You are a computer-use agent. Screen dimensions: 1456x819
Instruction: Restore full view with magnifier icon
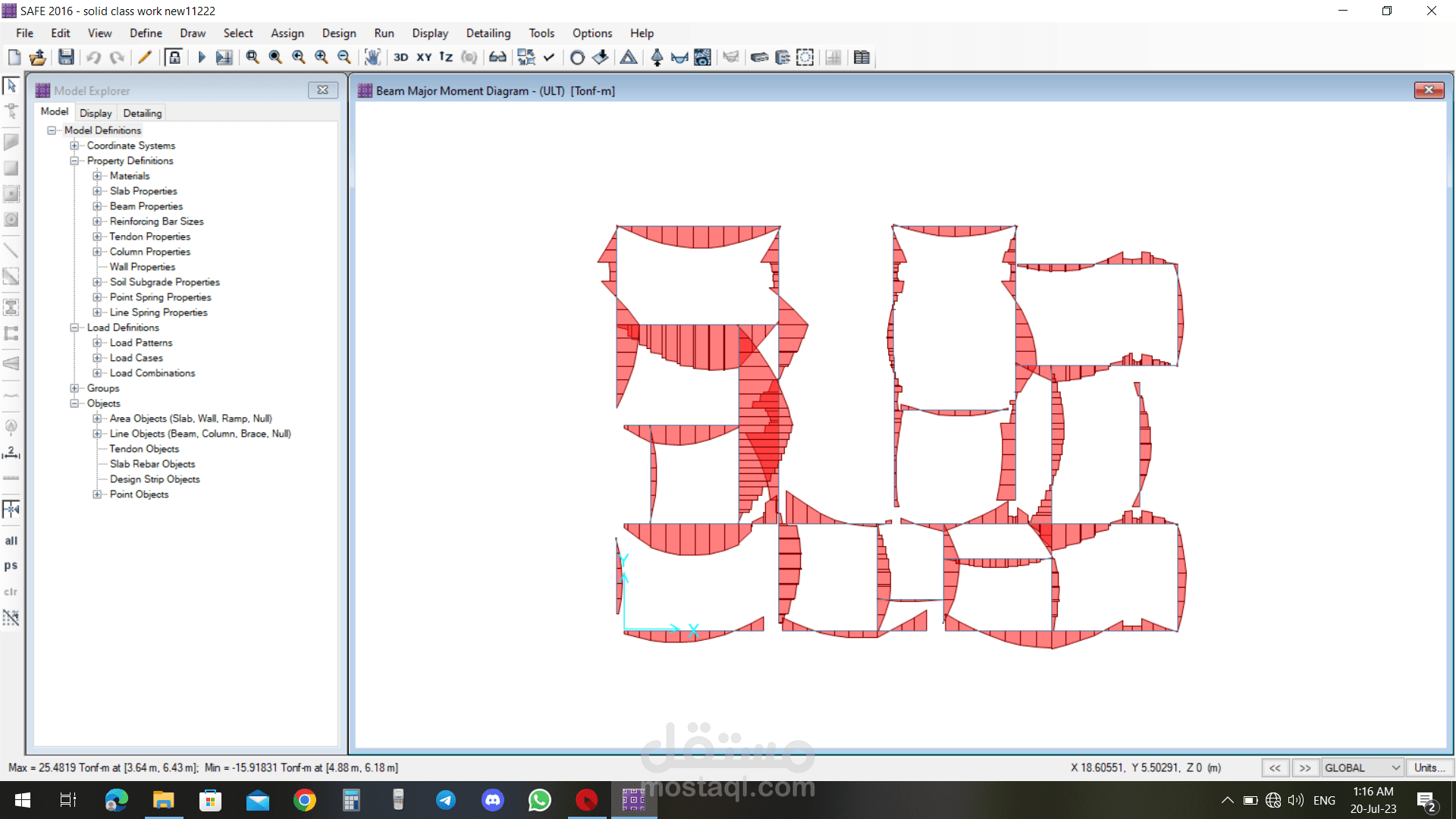[x=275, y=57]
